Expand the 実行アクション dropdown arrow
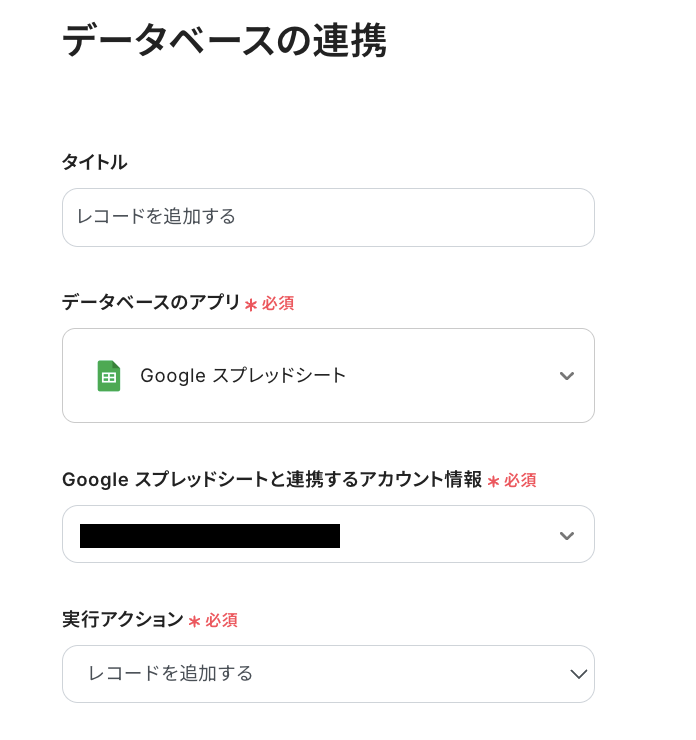 578,674
